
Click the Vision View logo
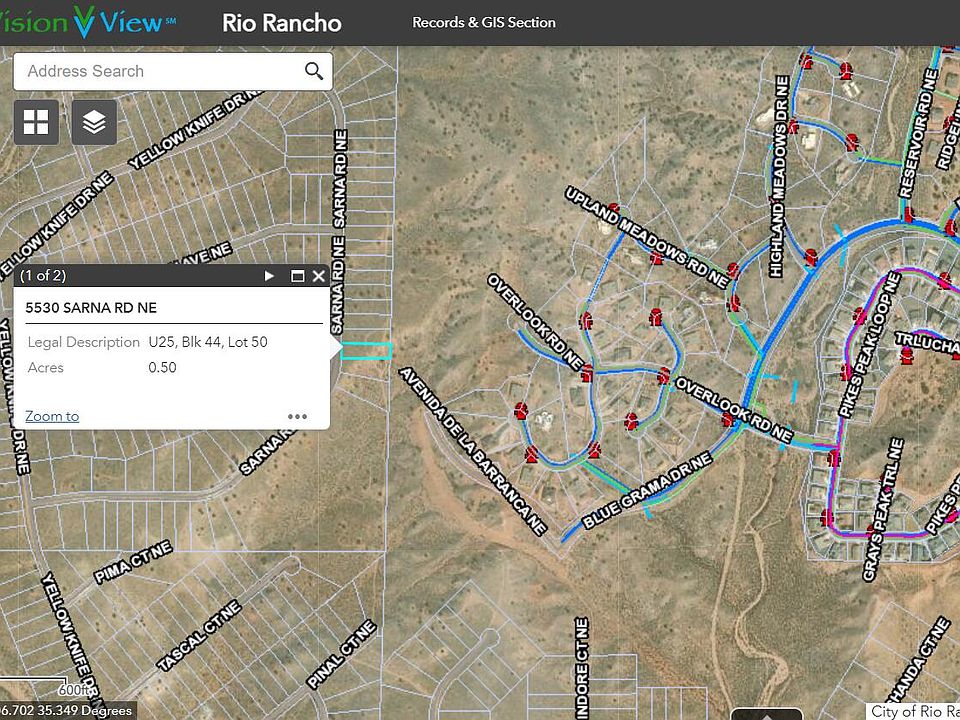[x=89, y=22]
